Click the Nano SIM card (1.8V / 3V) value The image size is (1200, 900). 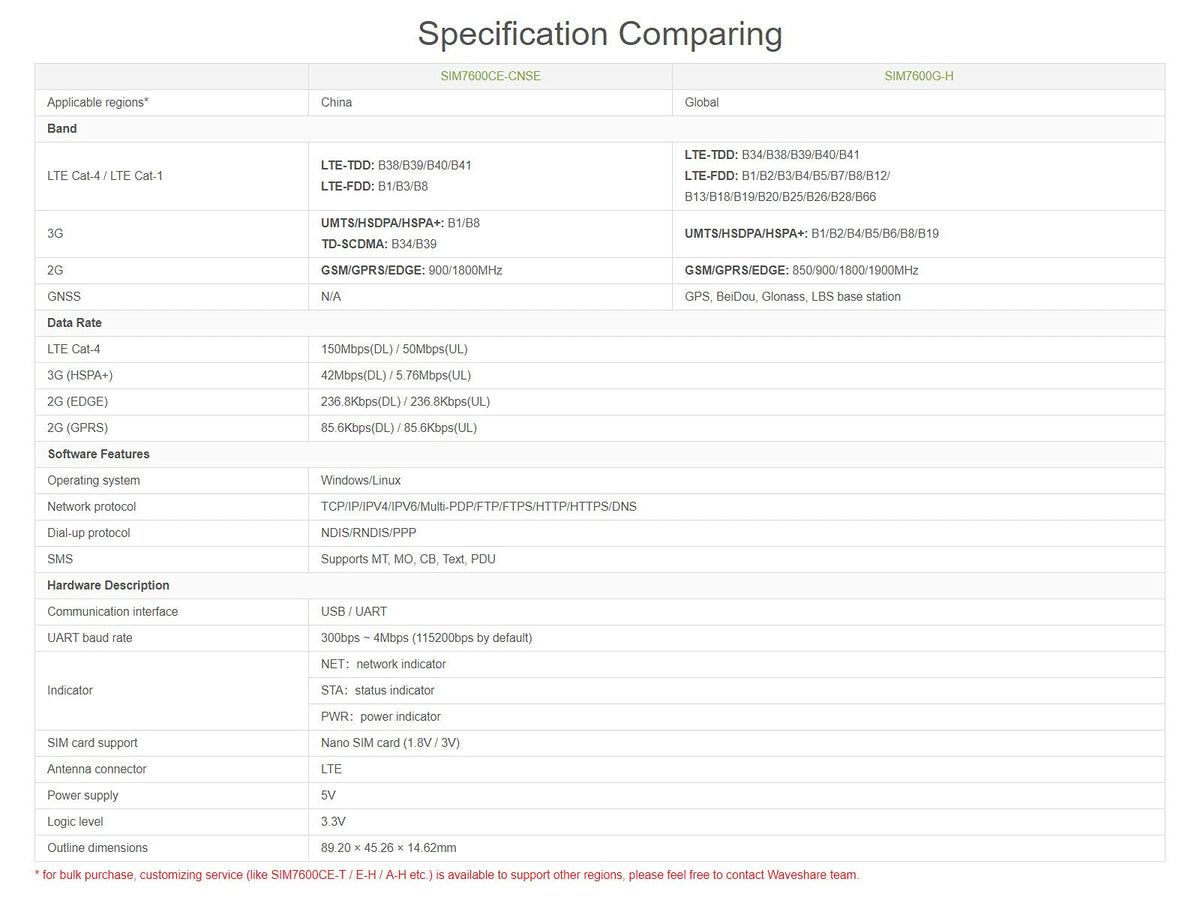[390, 743]
